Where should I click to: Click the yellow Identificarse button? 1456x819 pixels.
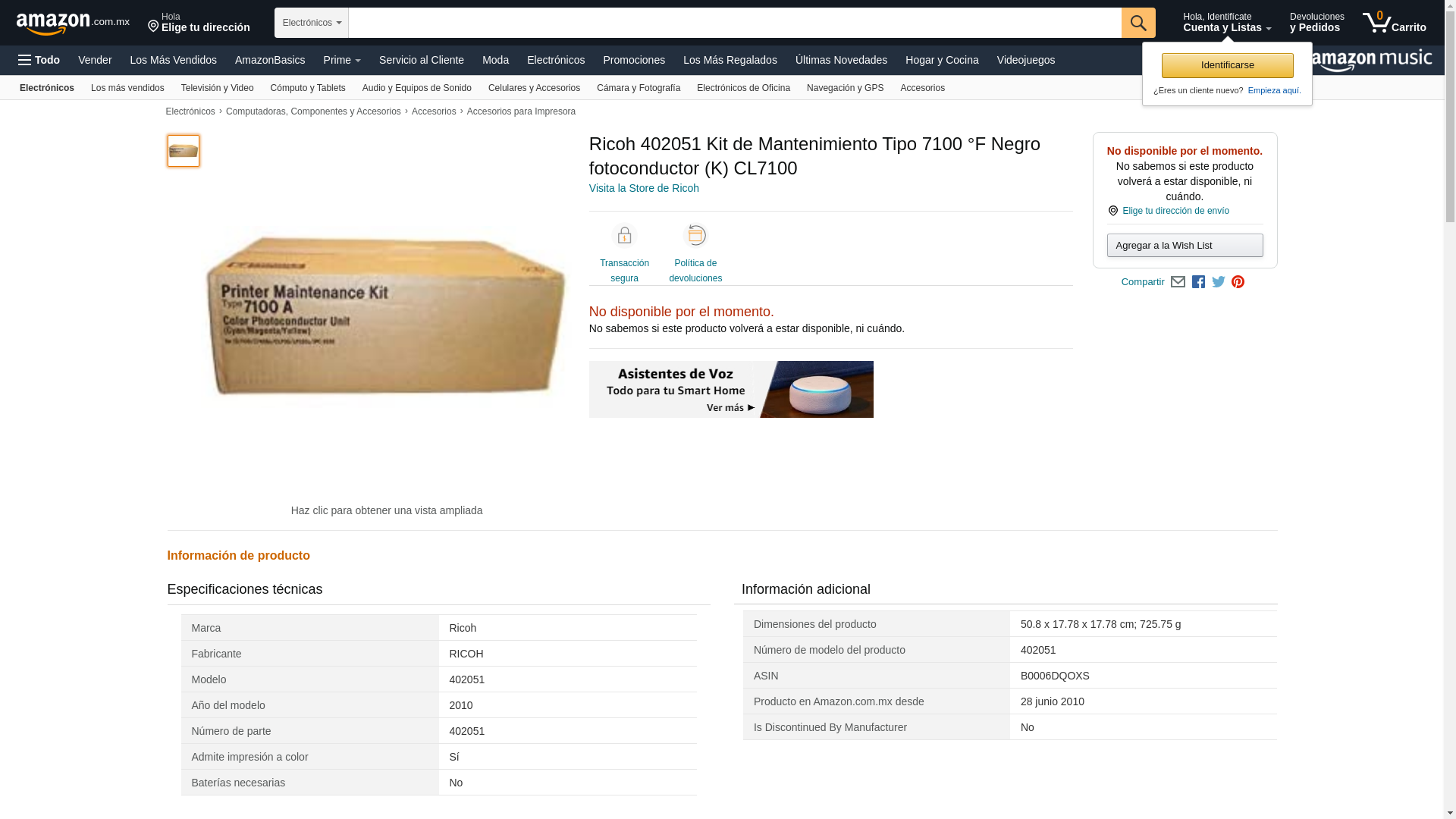pos(1227,65)
